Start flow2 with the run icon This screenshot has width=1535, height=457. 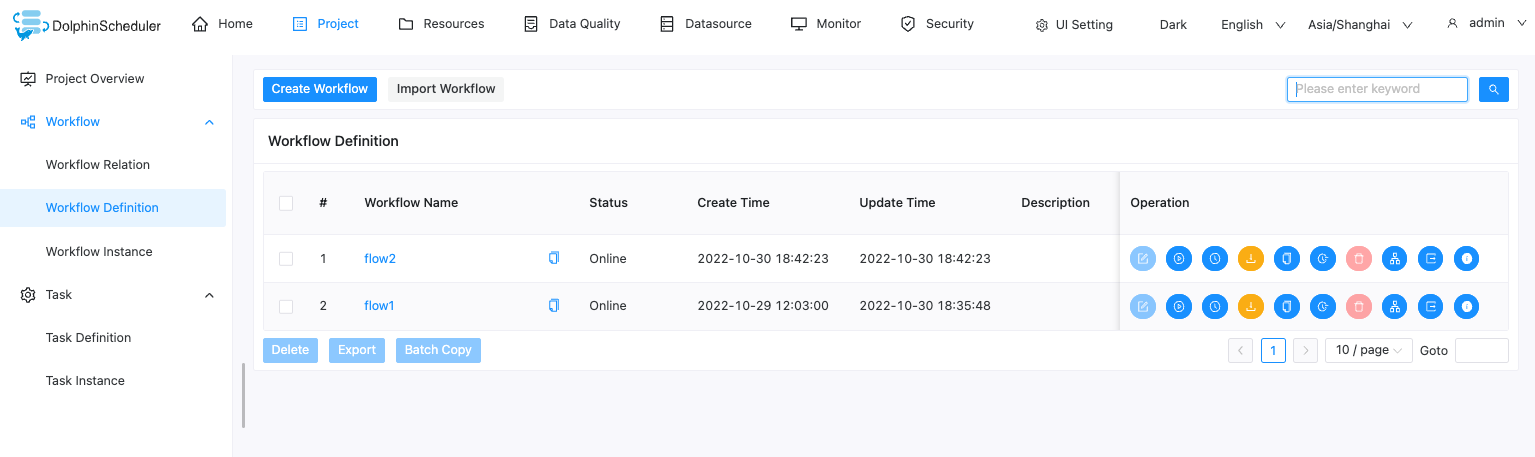tap(1179, 258)
